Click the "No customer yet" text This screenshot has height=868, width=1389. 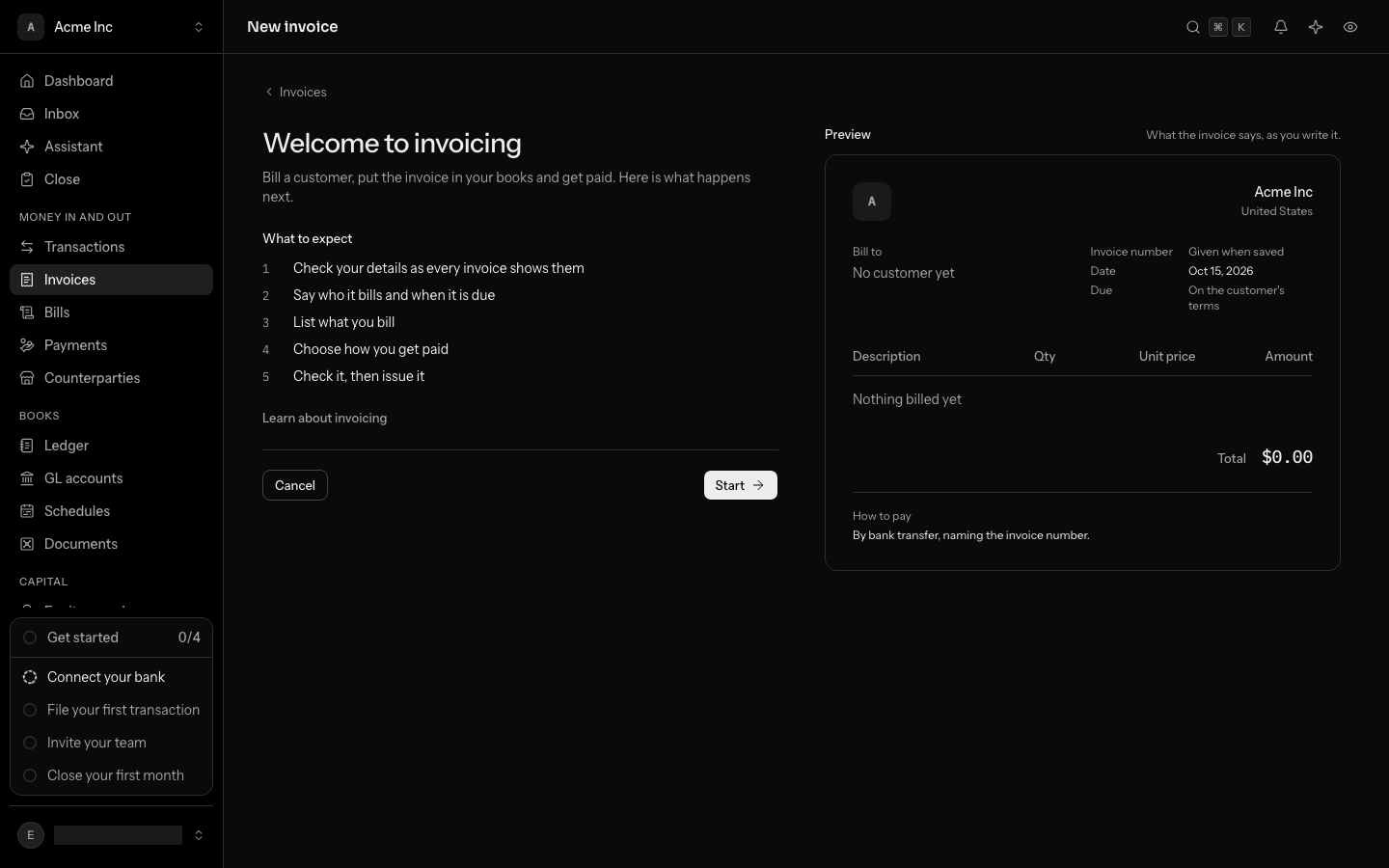coord(903,273)
